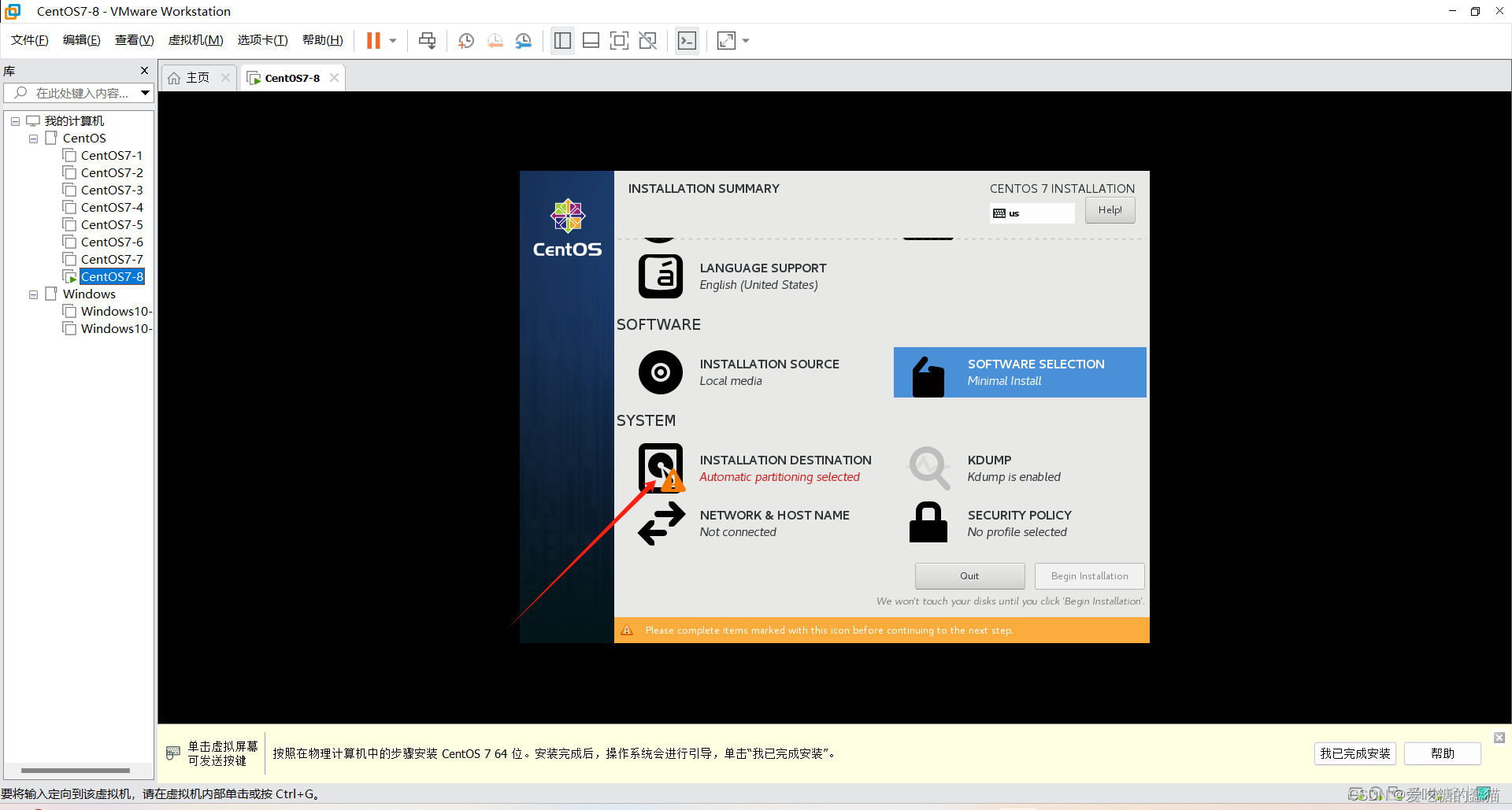The width and height of the screenshot is (1512, 810).
Task: Select CentOS7-4 in the library
Action: click(x=111, y=208)
